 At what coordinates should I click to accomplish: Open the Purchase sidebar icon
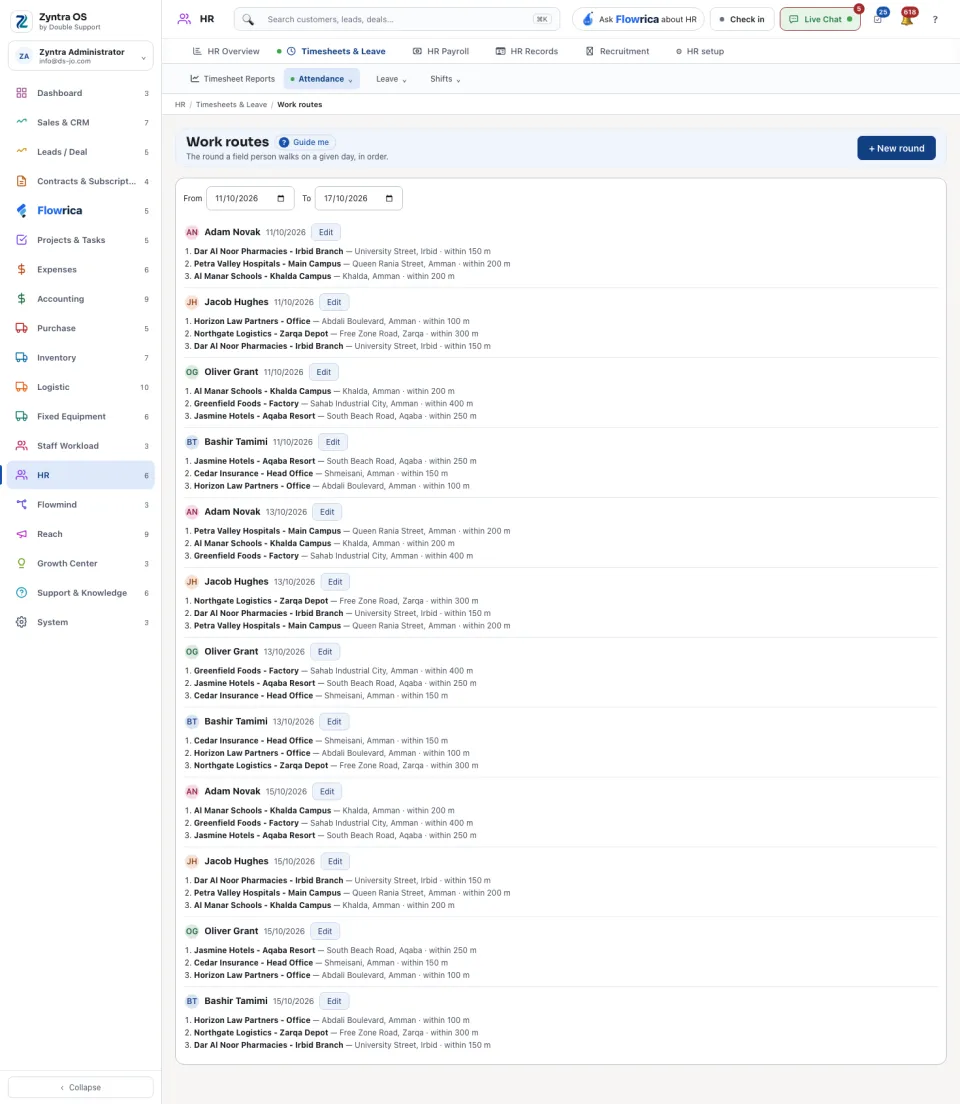point(22,328)
